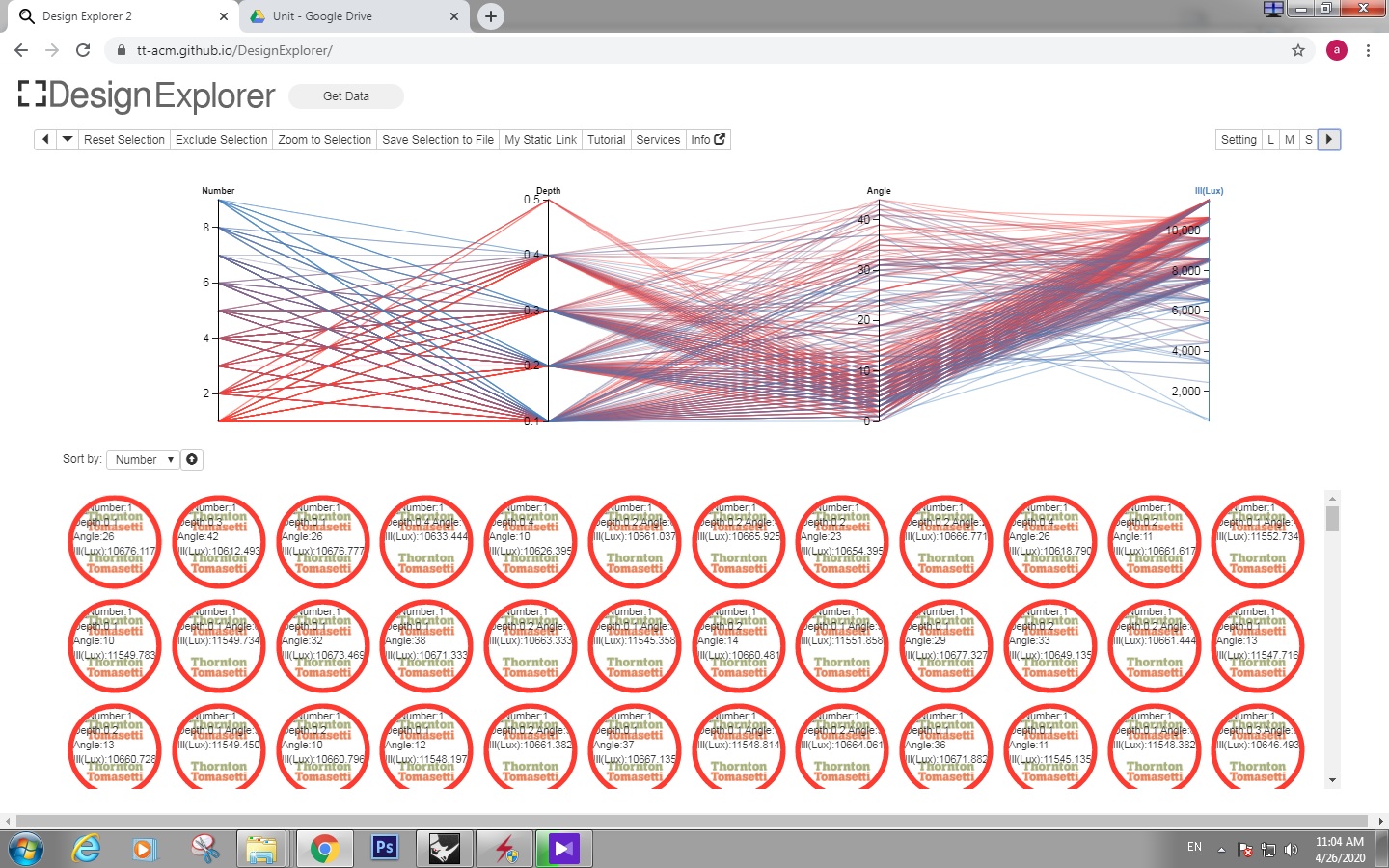
Task: Click the Number axis label
Action: pyautogui.click(x=218, y=191)
